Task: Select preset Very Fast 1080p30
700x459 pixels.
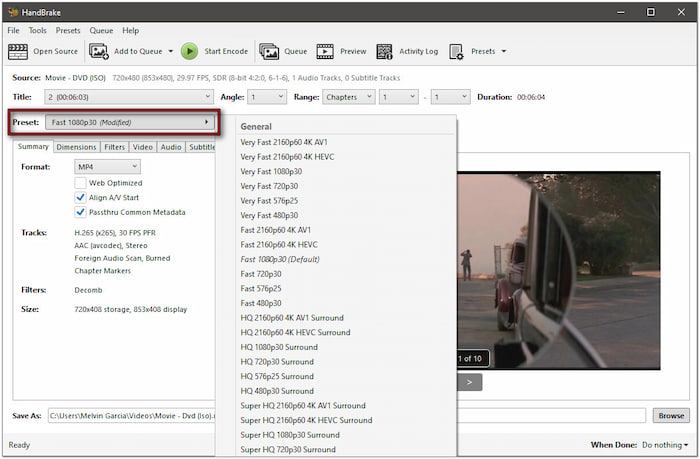Action: click(271, 171)
